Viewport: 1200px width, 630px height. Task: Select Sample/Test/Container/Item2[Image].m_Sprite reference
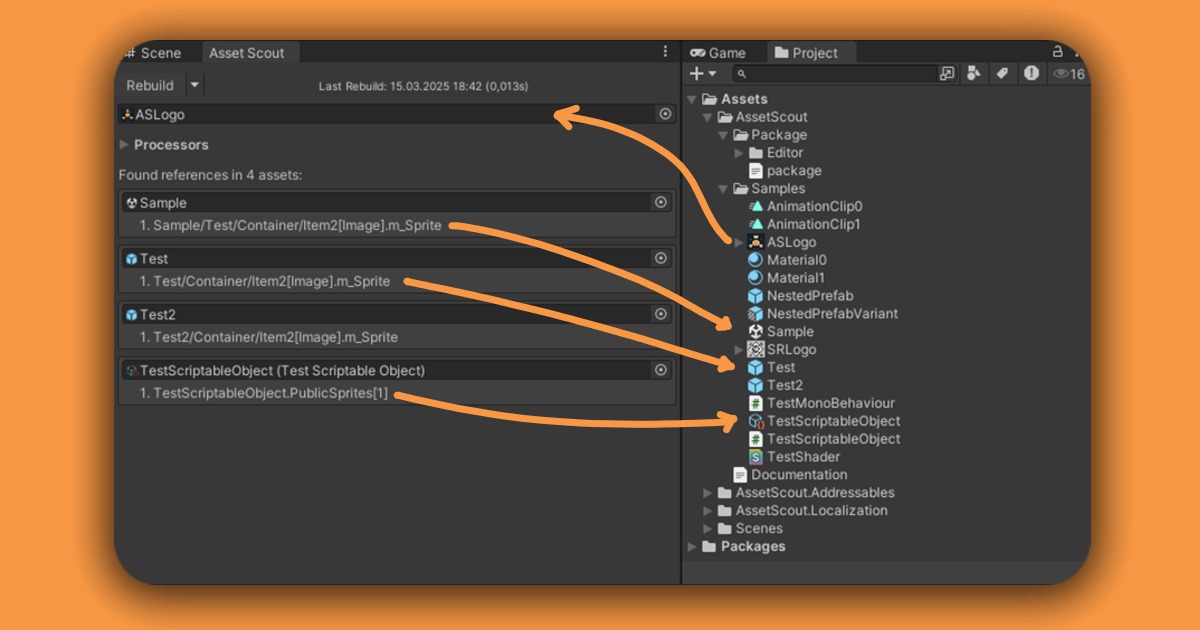pos(291,225)
